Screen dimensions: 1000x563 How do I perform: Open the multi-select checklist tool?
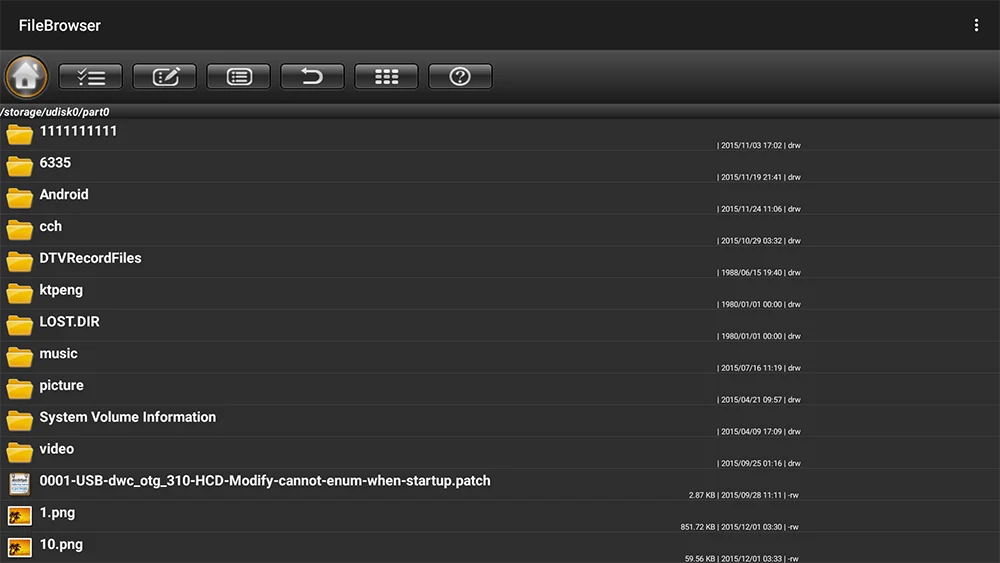pos(91,77)
